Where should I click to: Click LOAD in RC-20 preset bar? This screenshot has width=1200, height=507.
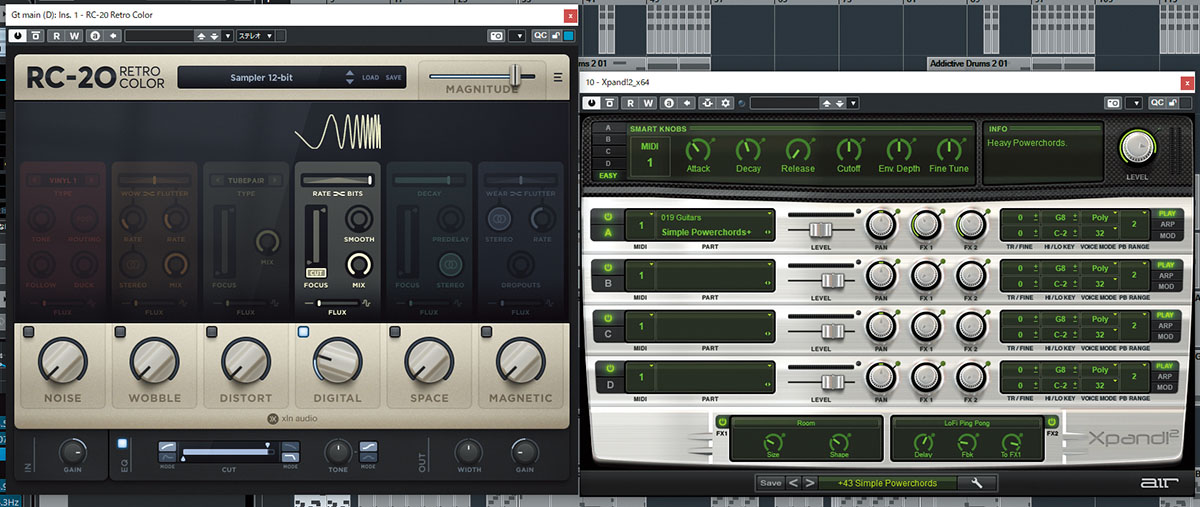point(370,77)
